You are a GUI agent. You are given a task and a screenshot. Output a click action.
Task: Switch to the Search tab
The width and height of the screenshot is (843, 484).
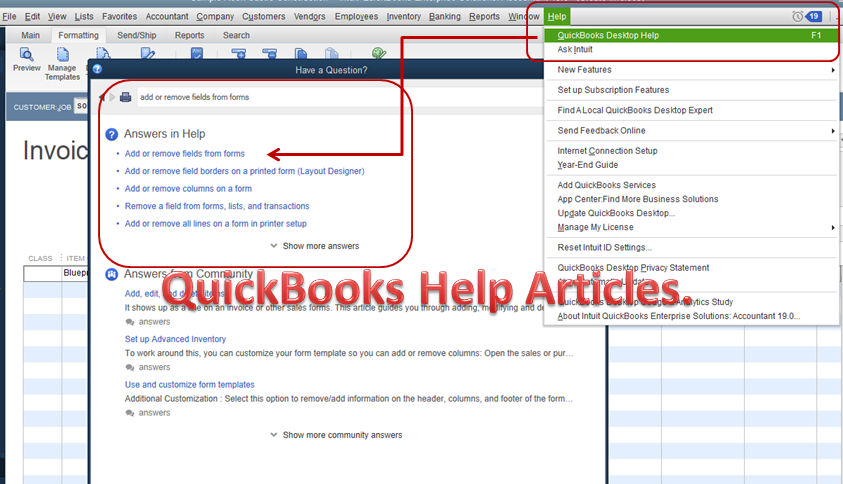coord(236,35)
